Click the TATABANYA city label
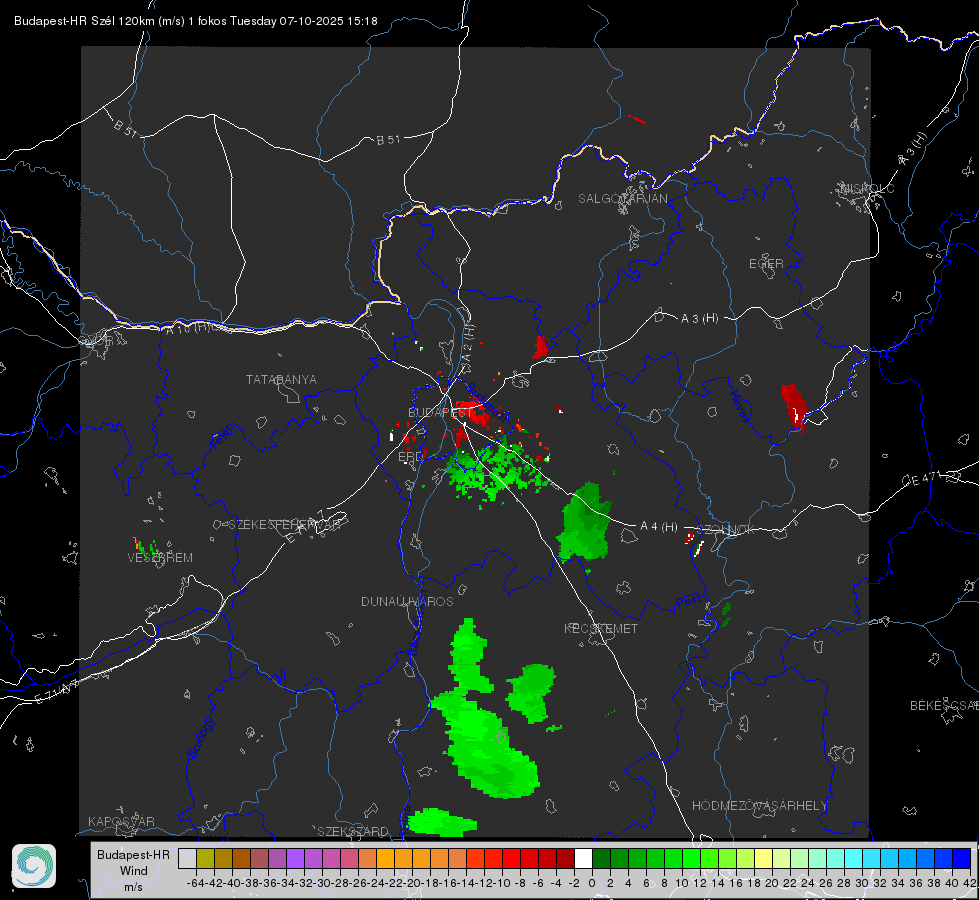 [x=281, y=380]
